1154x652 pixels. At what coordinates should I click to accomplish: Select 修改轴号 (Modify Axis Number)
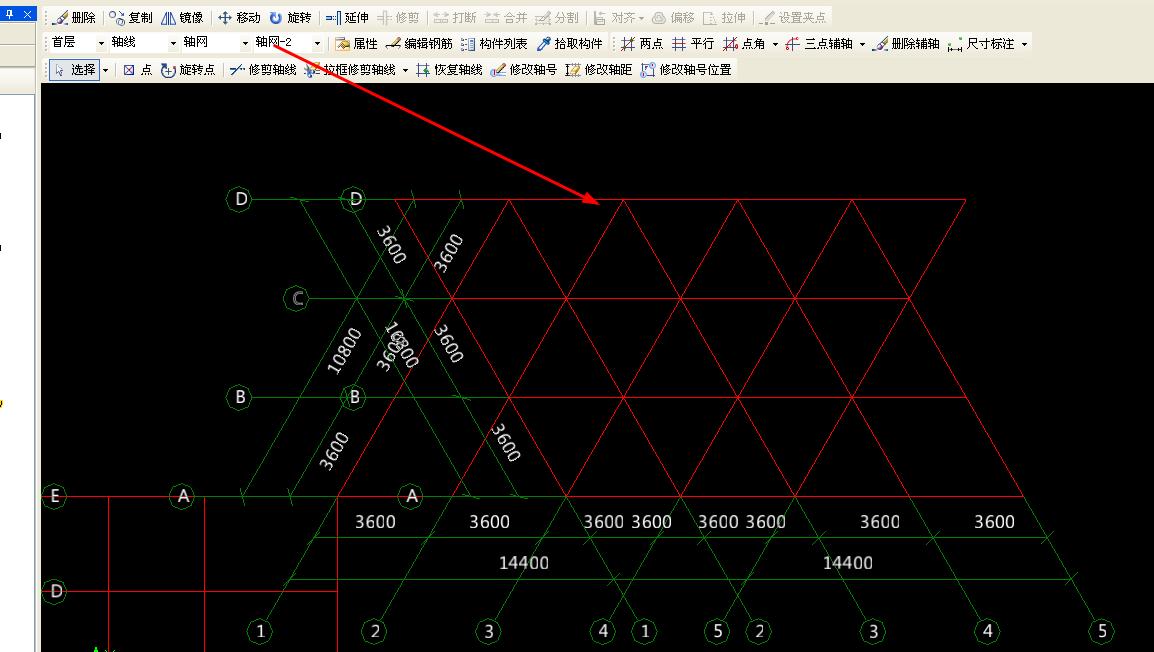click(x=523, y=69)
